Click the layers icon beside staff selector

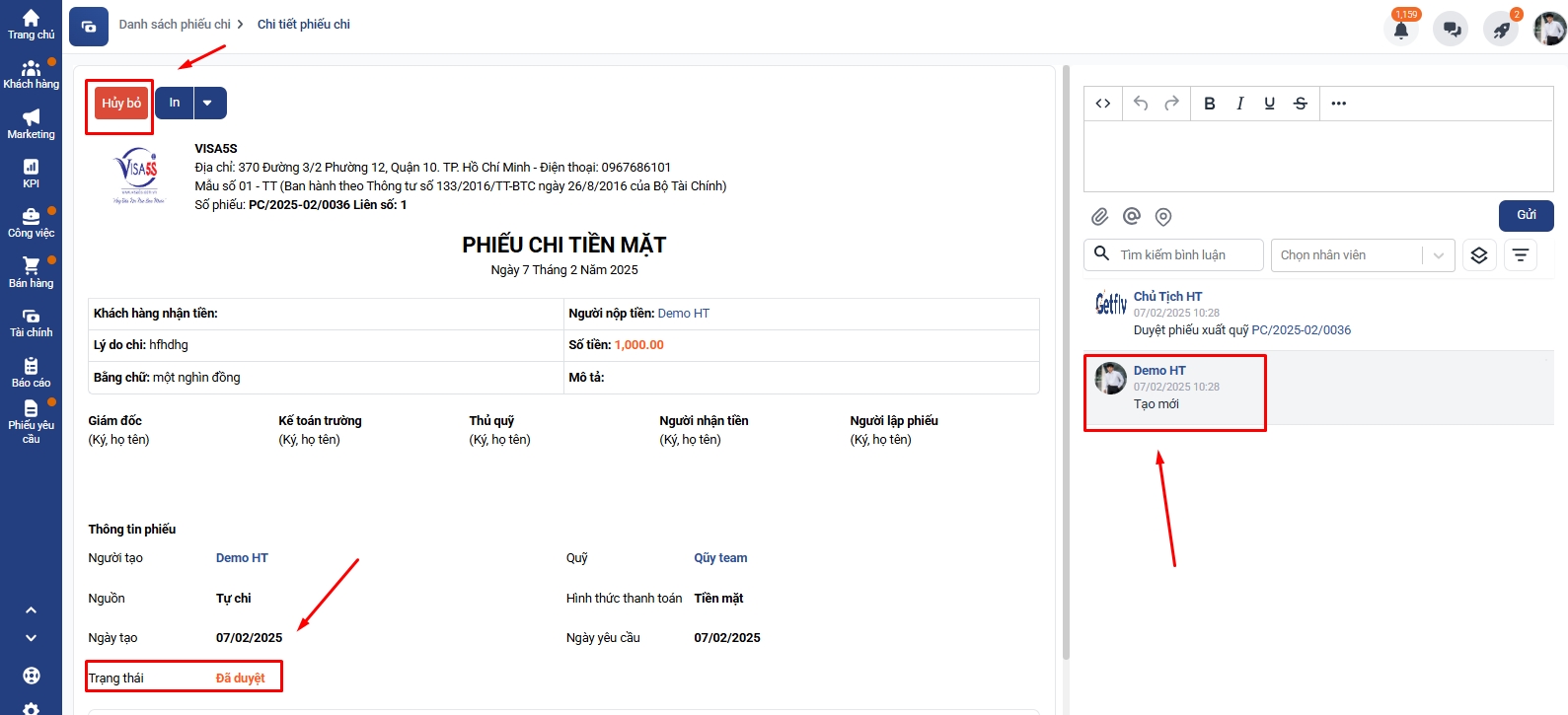pyautogui.click(x=1479, y=255)
